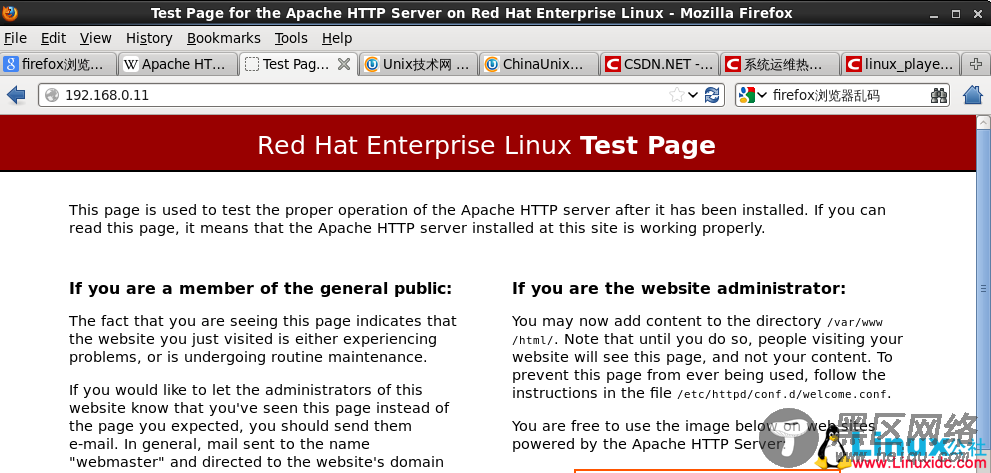Click the path /etc/httpd/conf.d/welcome.conf
This screenshot has width=991, height=473.
(x=783, y=394)
